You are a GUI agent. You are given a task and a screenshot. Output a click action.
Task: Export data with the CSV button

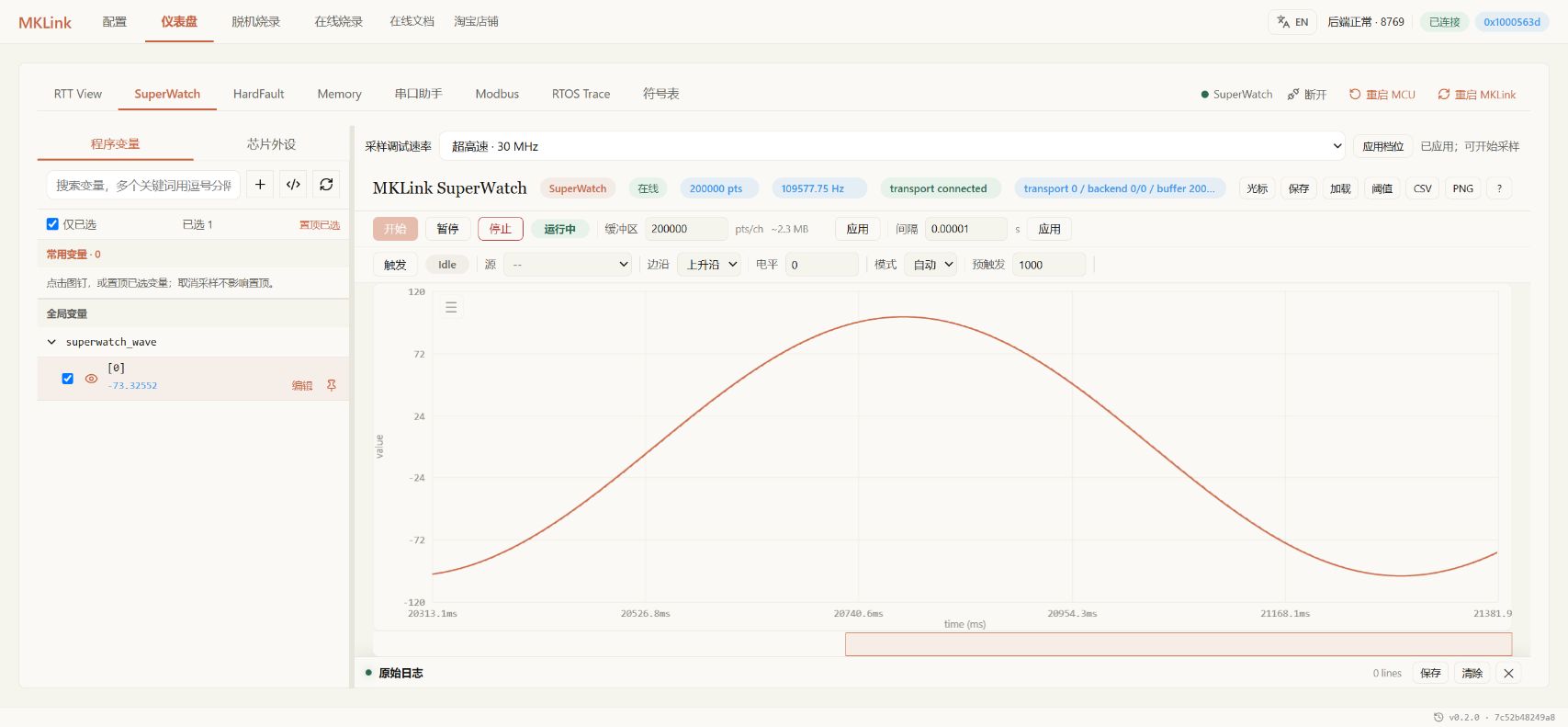pyautogui.click(x=1422, y=188)
